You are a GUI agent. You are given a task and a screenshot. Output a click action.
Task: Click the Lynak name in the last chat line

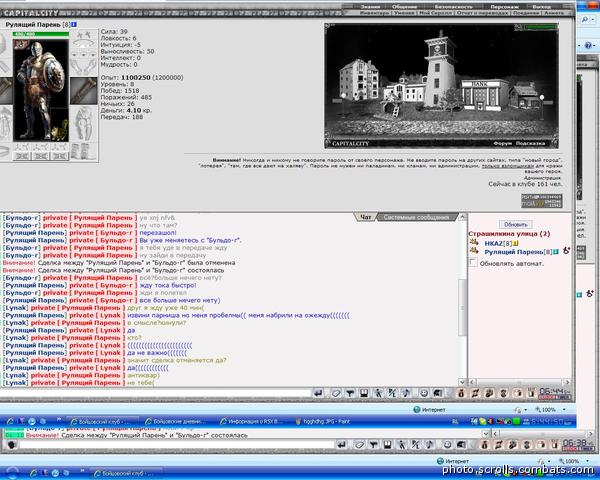click(15, 383)
